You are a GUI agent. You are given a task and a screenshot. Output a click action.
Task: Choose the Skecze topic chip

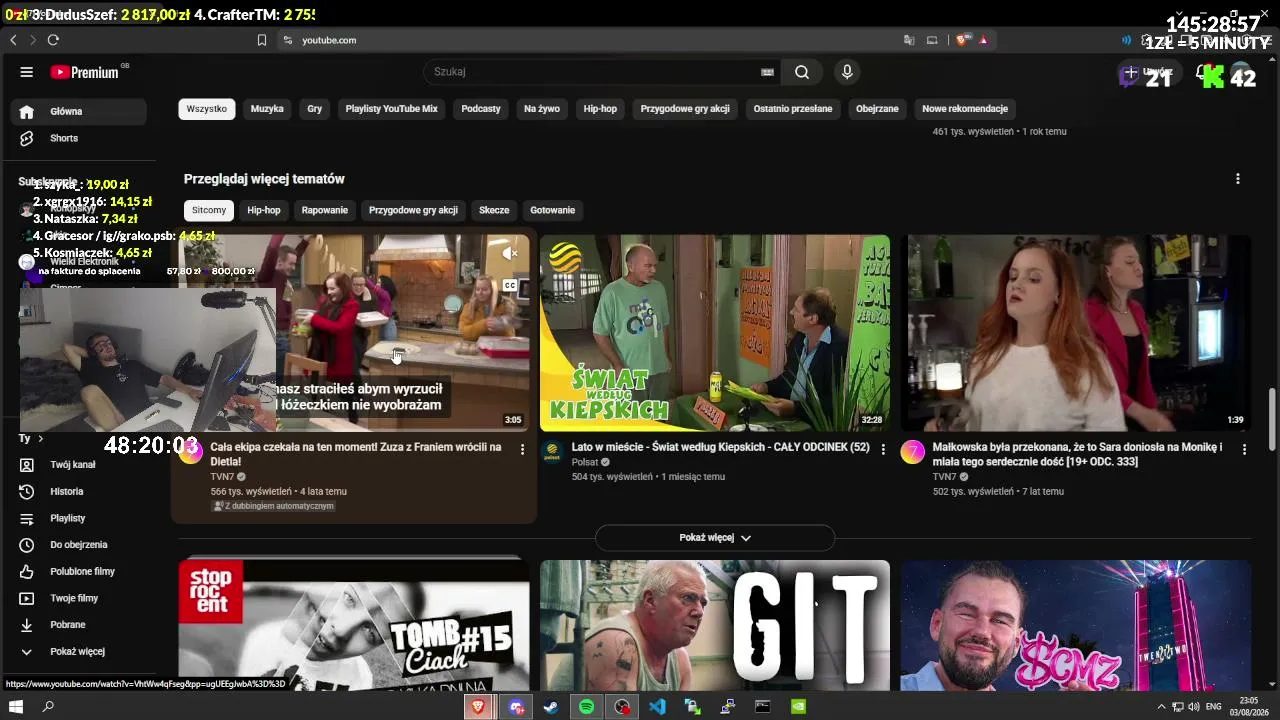(x=494, y=210)
